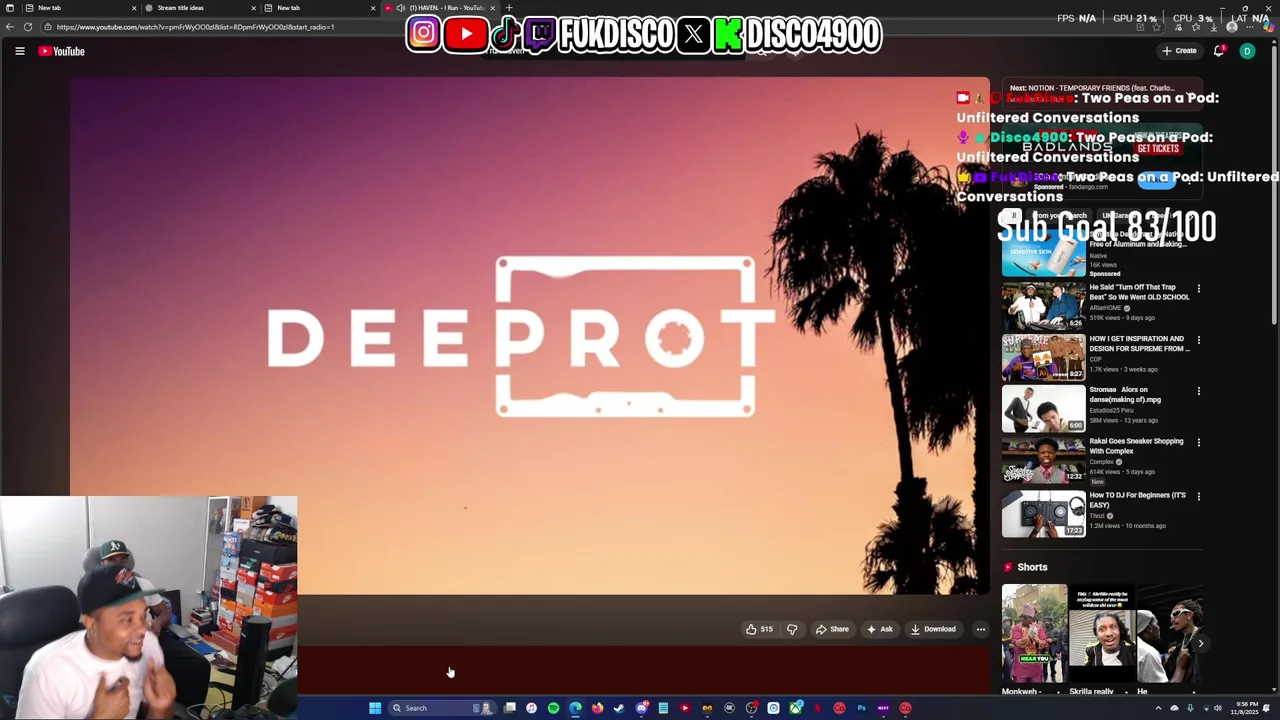Advance the Shorts shelf with next arrow
This screenshot has height=720, width=1280.
(1201, 643)
